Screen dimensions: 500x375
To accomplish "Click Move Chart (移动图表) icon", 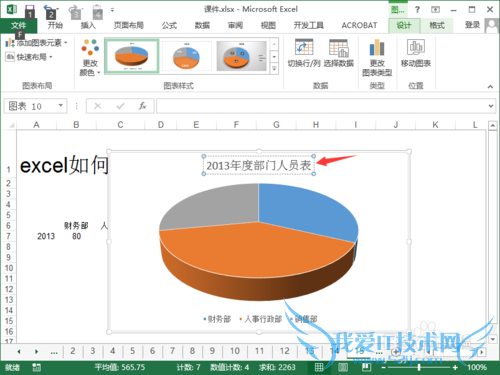I will click(x=416, y=47).
